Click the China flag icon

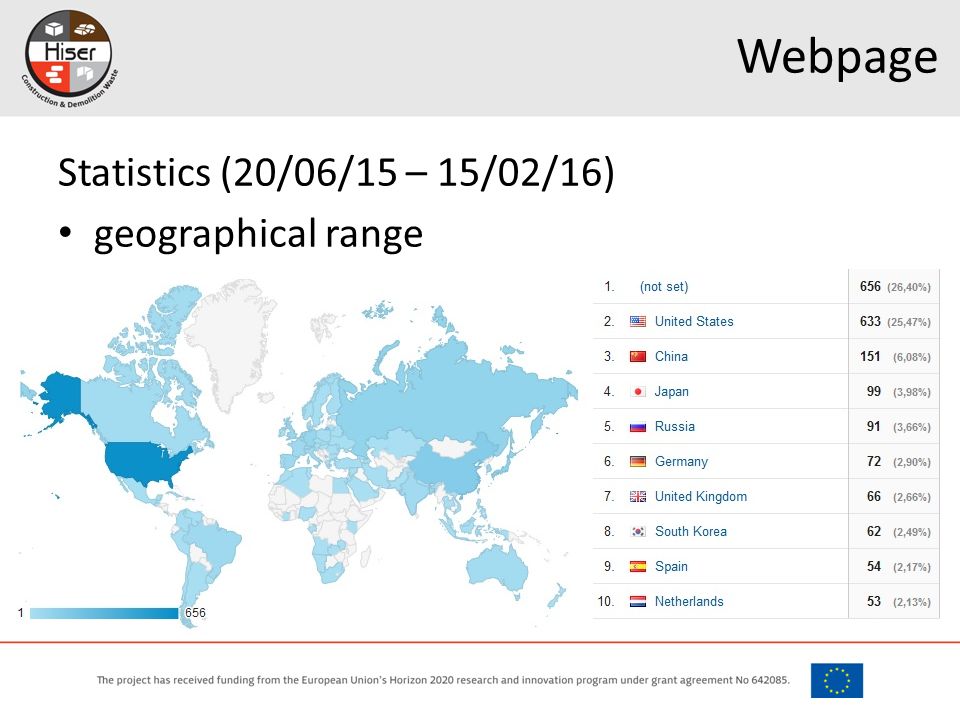(638, 356)
